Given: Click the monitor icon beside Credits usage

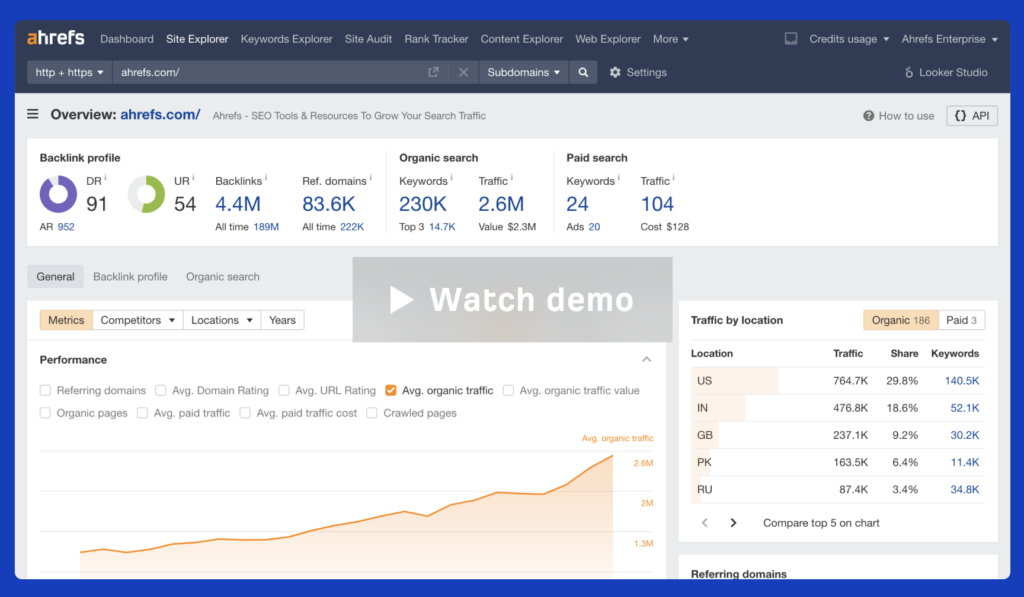Looking at the screenshot, I should (x=791, y=39).
